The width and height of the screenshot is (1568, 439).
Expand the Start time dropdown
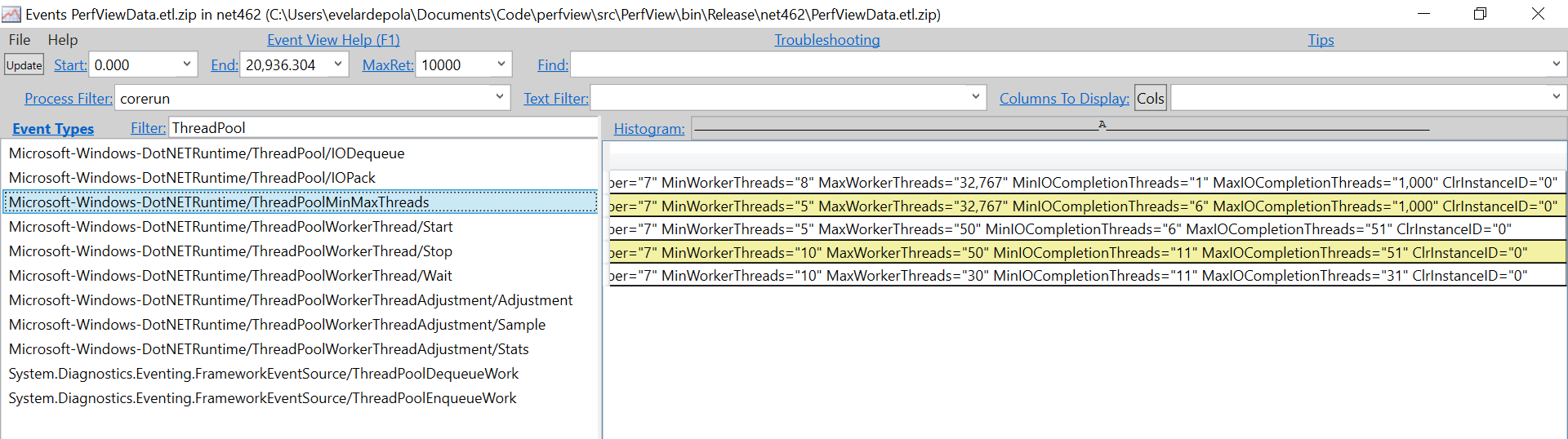186,64
